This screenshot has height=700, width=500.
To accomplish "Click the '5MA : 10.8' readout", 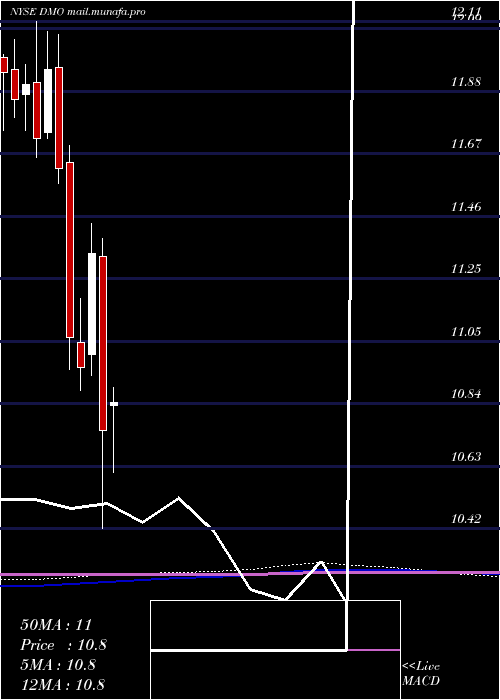I will coord(58,665).
